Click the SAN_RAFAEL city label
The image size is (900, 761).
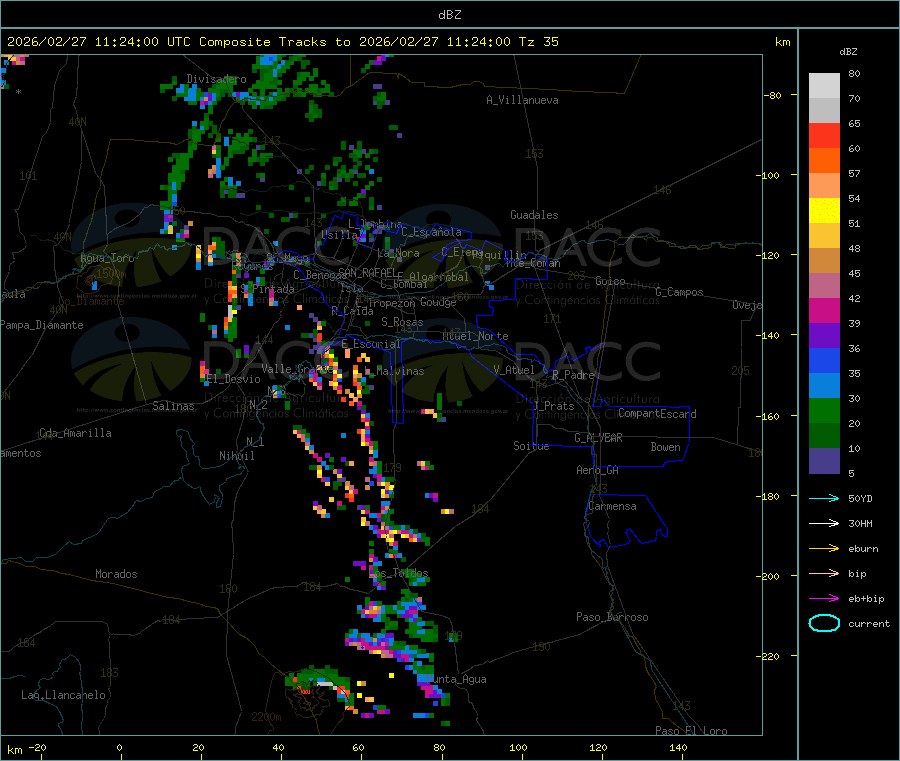(x=367, y=272)
